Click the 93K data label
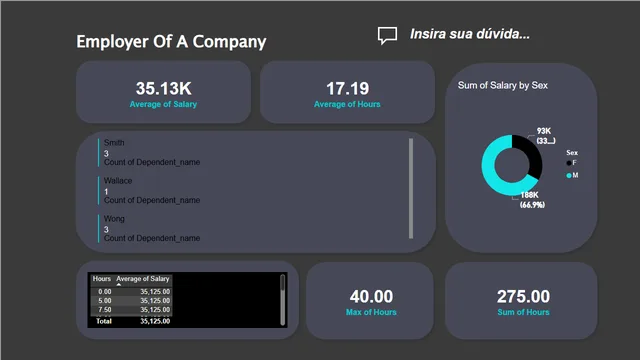 (546, 136)
